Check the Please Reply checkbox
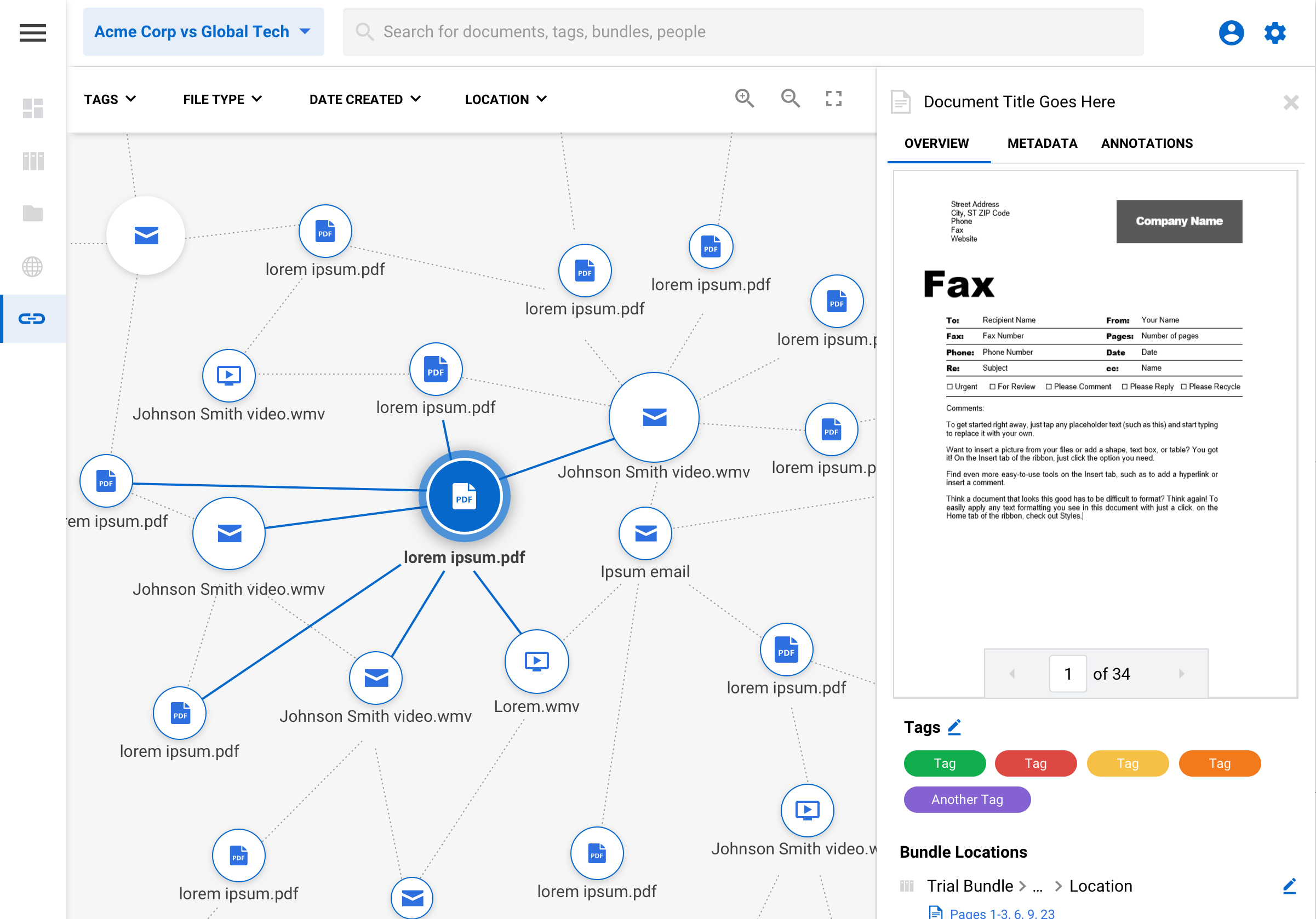 point(1125,387)
